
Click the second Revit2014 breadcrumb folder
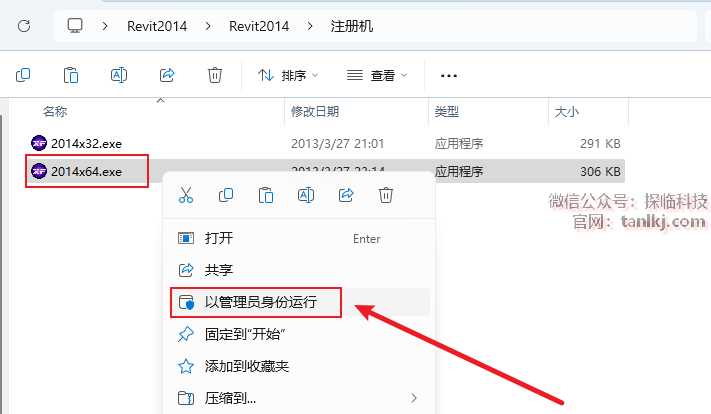(x=259, y=26)
